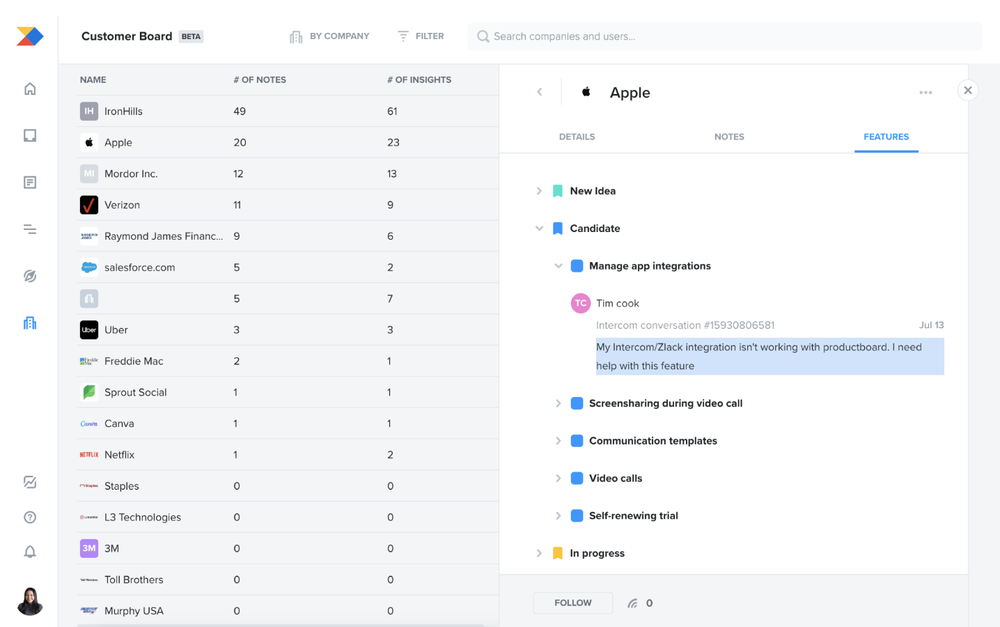Close the Apple detail panel
The image size is (1000, 627).
tap(968, 90)
